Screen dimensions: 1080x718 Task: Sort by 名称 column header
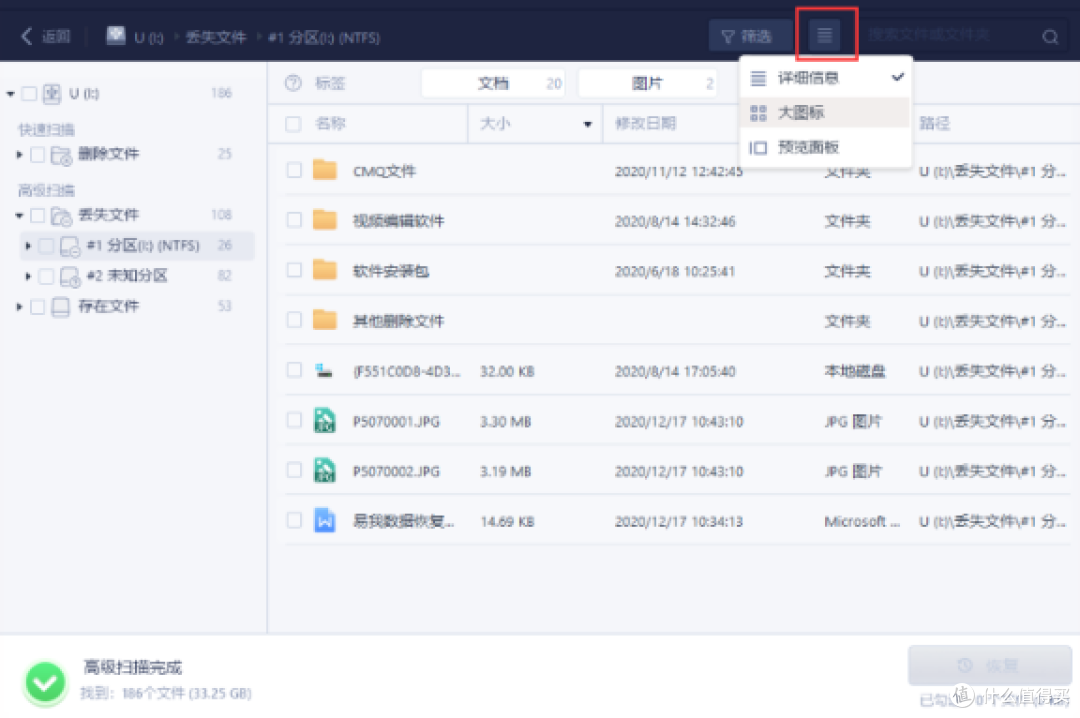point(330,123)
